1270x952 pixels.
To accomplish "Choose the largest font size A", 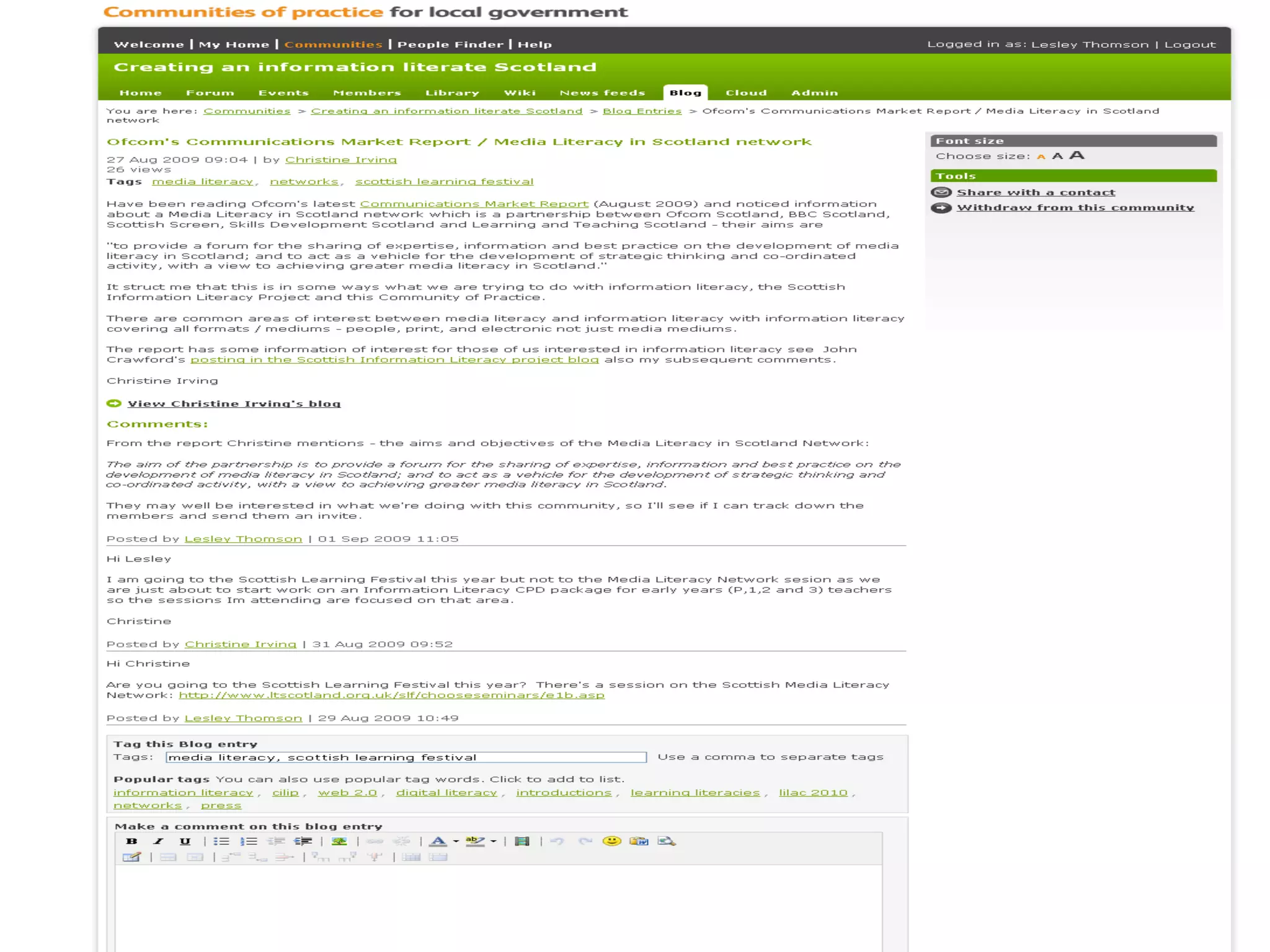I will [x=1077, y=155].
